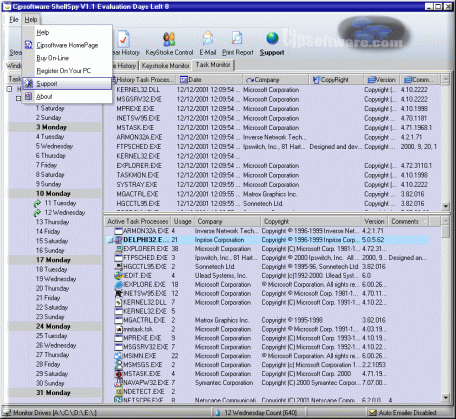The height and width of the screenshot is (419, 456).
Task: Click the active processes scroll-up arrow
Action: point(446,220)
